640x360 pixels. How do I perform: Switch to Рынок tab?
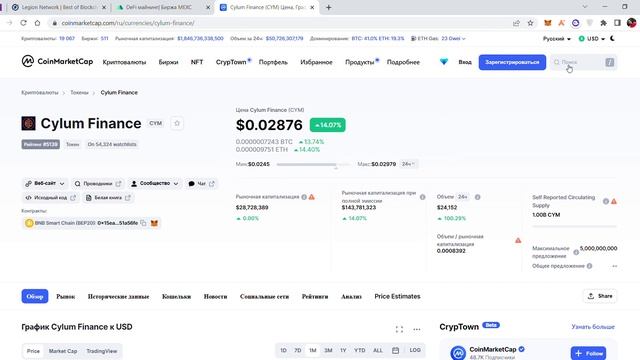click(65, 296)
